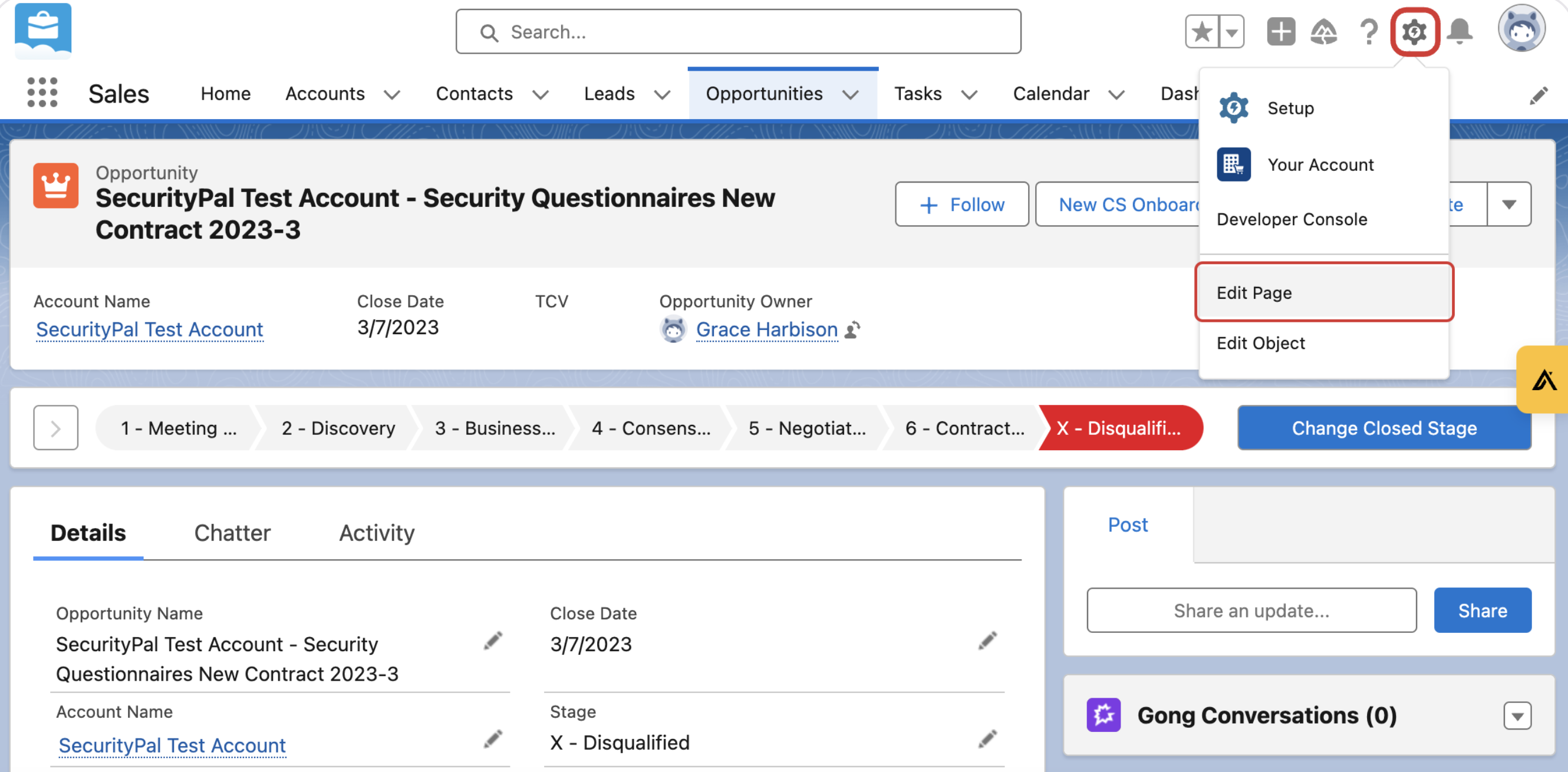The width and height of the screenshot is (1568, 772).
Task: Choose Edit Object option
Action: pos(1324,343)
